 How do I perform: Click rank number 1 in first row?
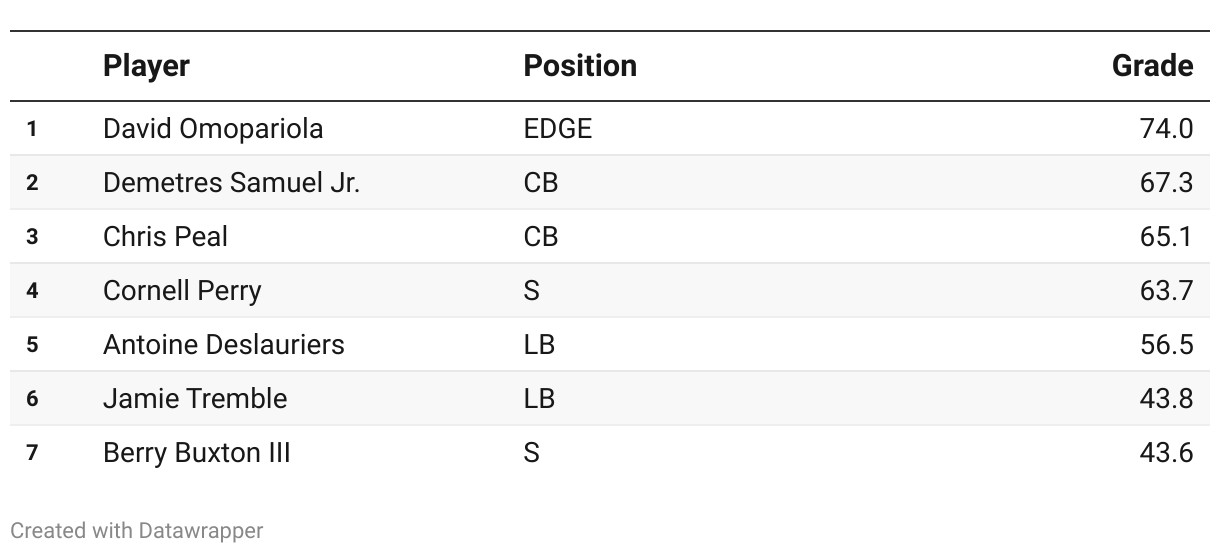(32, 129)
